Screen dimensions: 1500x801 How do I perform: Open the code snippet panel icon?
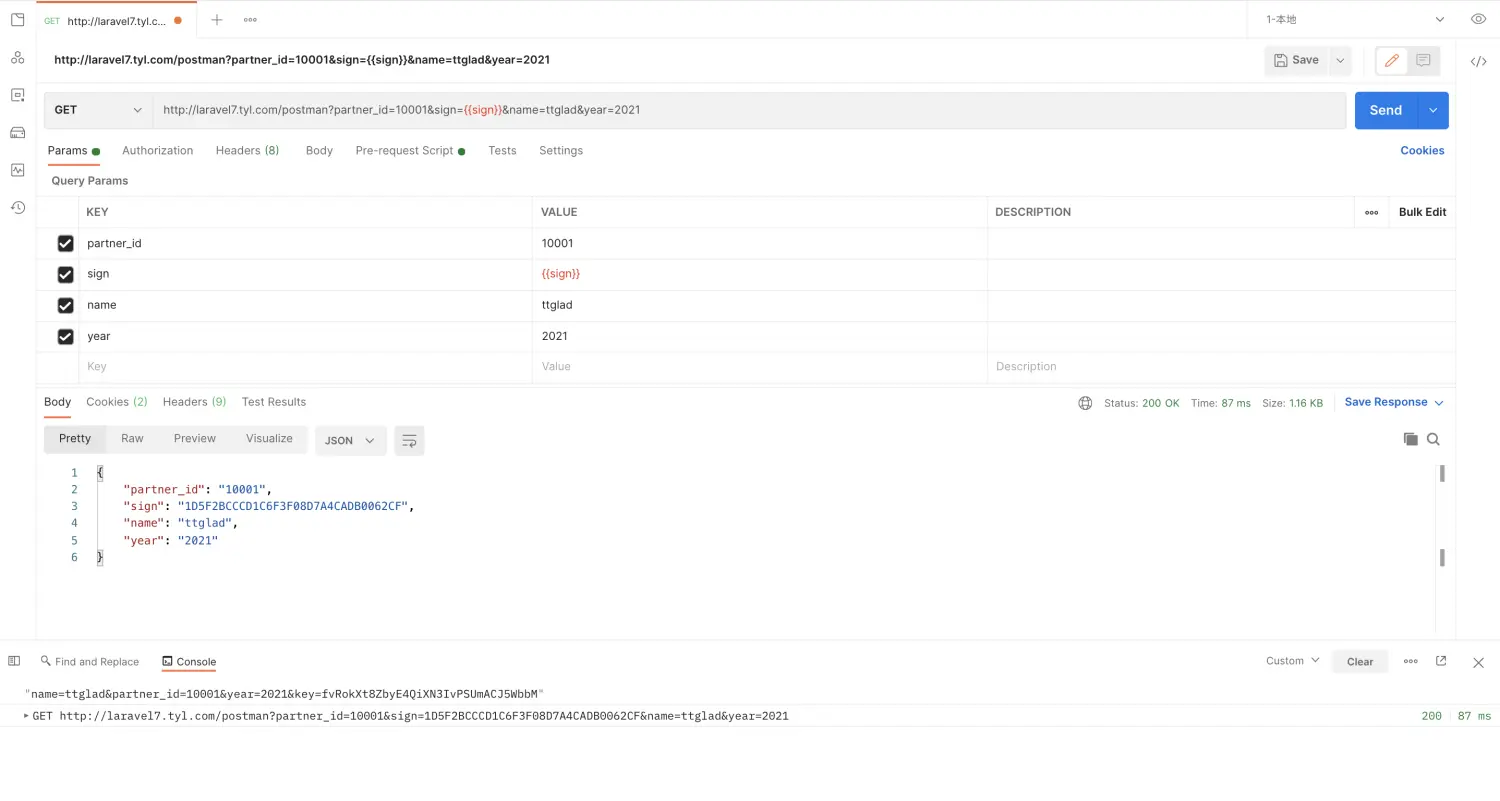(x=1478, y=61)
